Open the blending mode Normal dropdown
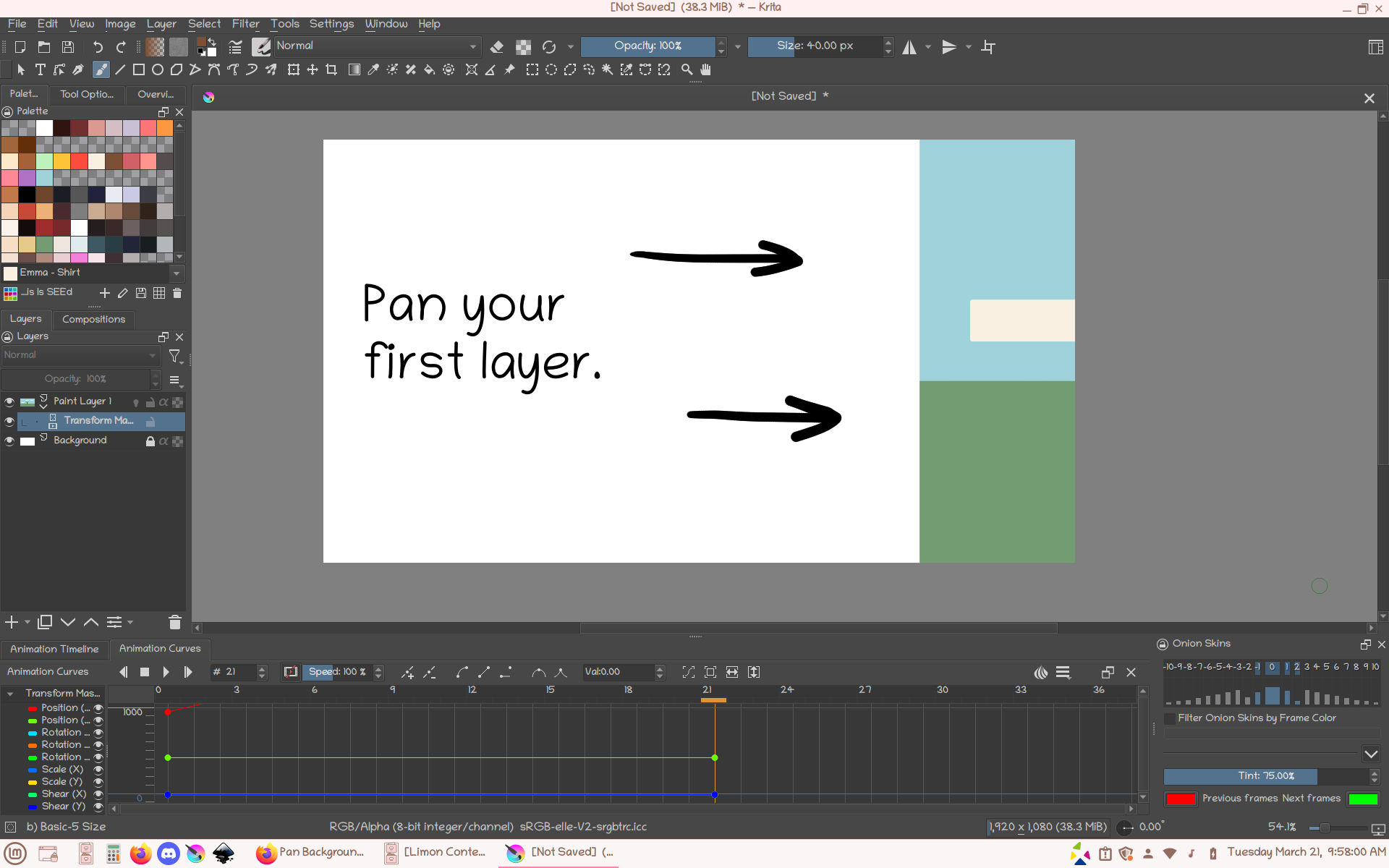 pyautogui.click(x=376, y=46)
